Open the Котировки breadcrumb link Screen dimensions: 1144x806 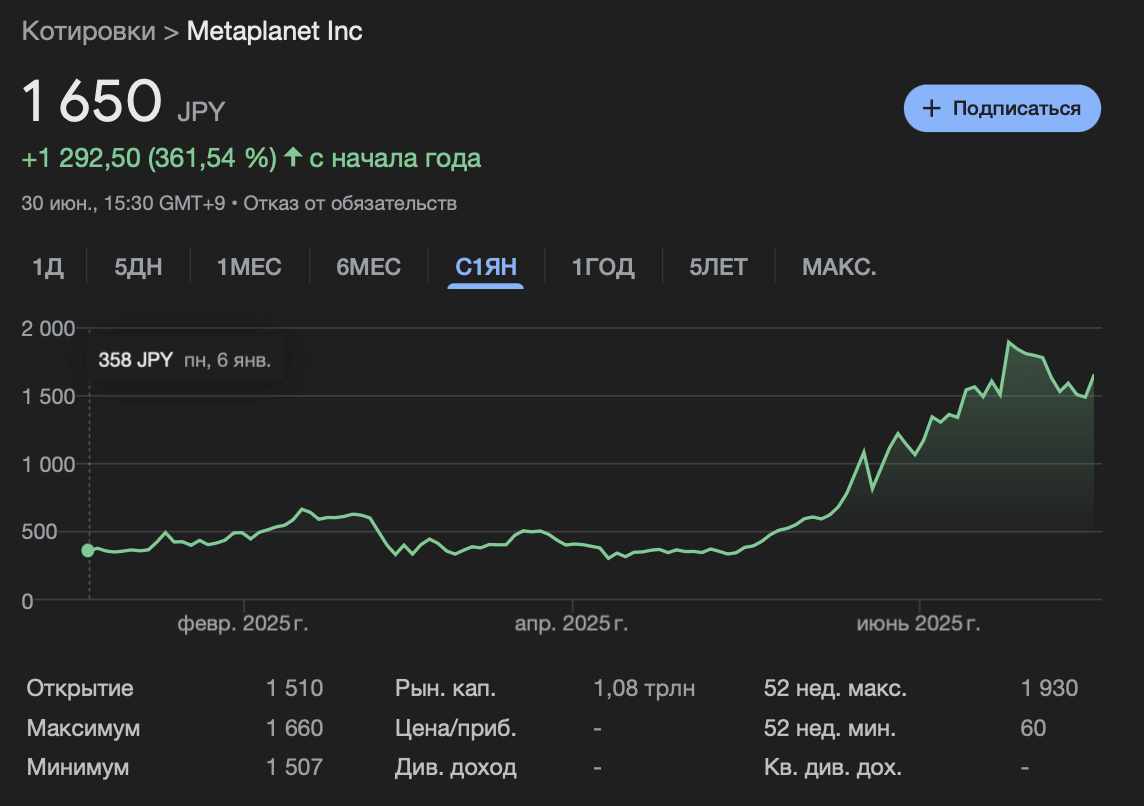tap(88, 31)
